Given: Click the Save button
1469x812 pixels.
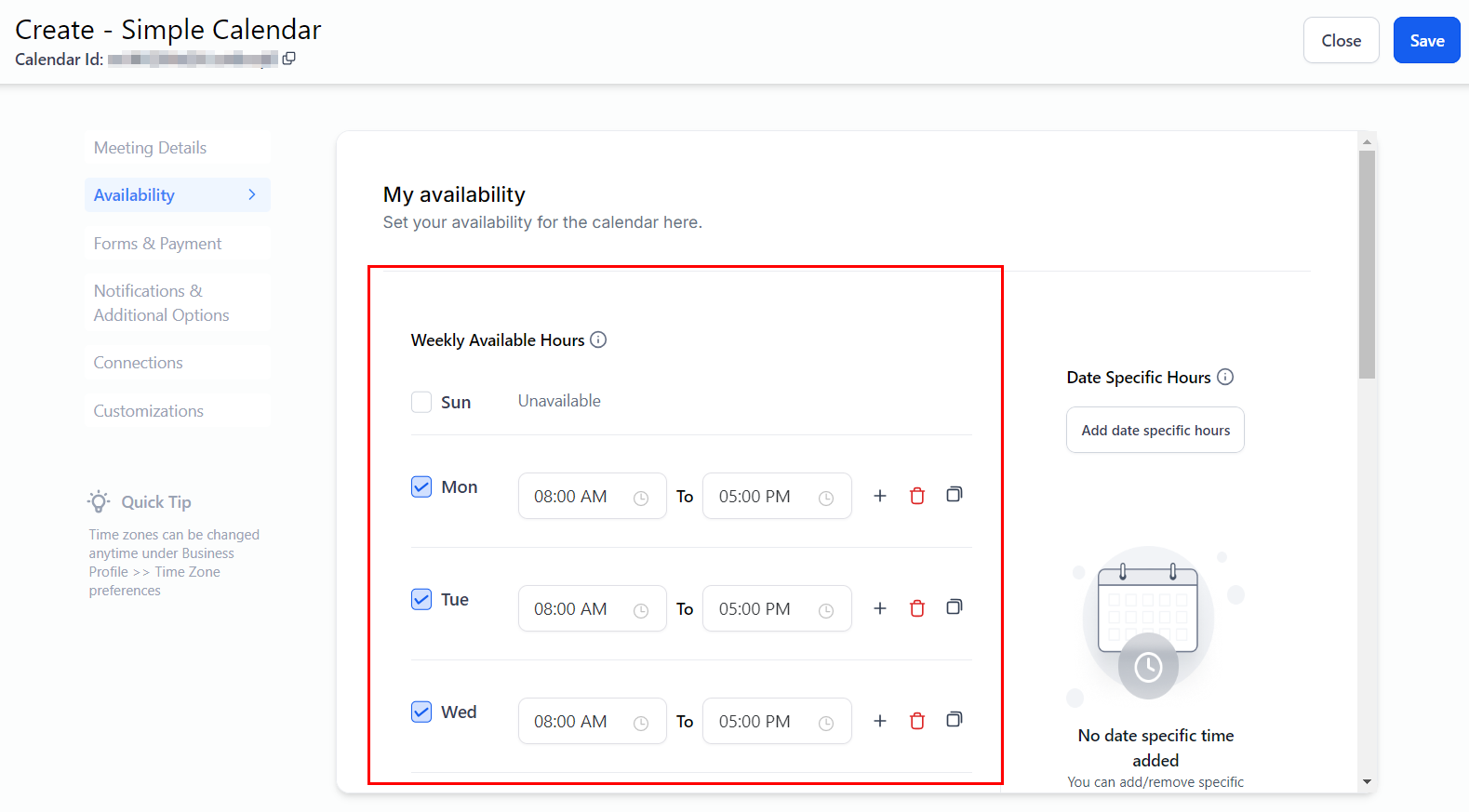Looking at the screenshot, I should pos(1425,41).
